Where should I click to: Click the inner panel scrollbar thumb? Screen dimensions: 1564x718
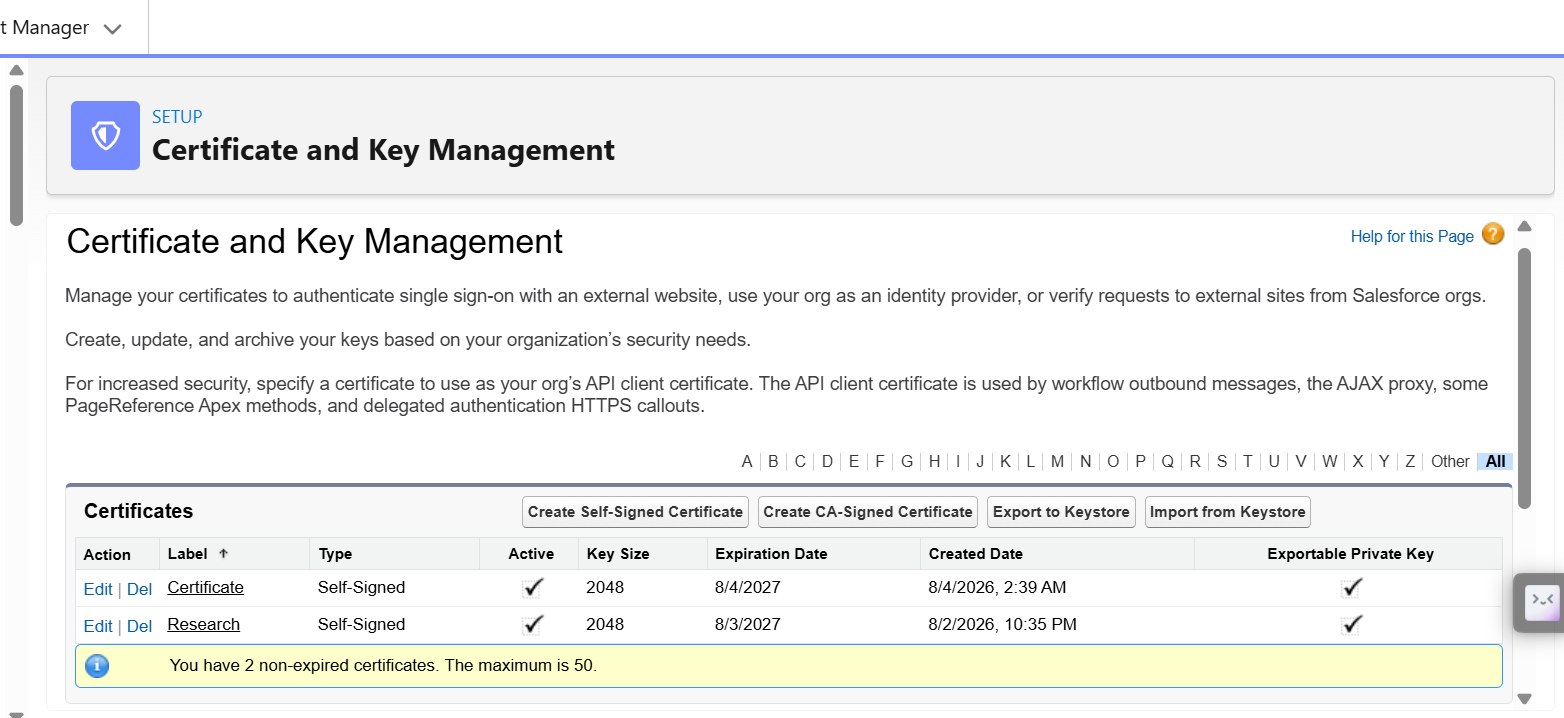pyautogui.click(x=1524, y=378)
